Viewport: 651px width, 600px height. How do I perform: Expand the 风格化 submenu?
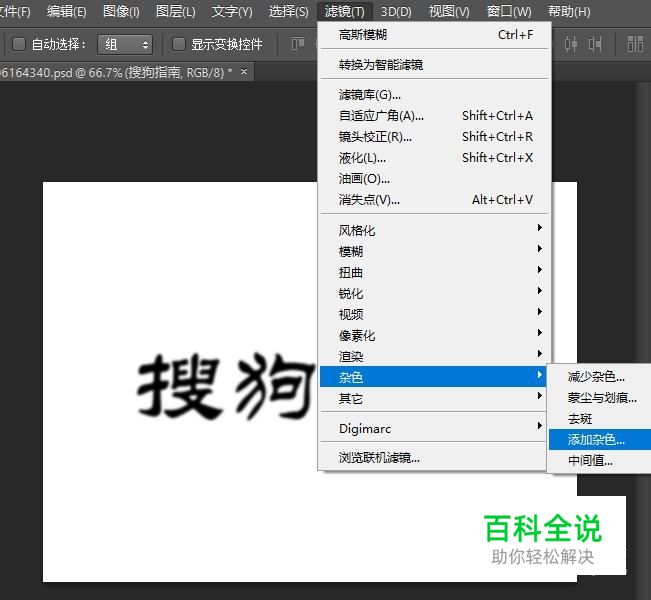[x=435, y=230]
